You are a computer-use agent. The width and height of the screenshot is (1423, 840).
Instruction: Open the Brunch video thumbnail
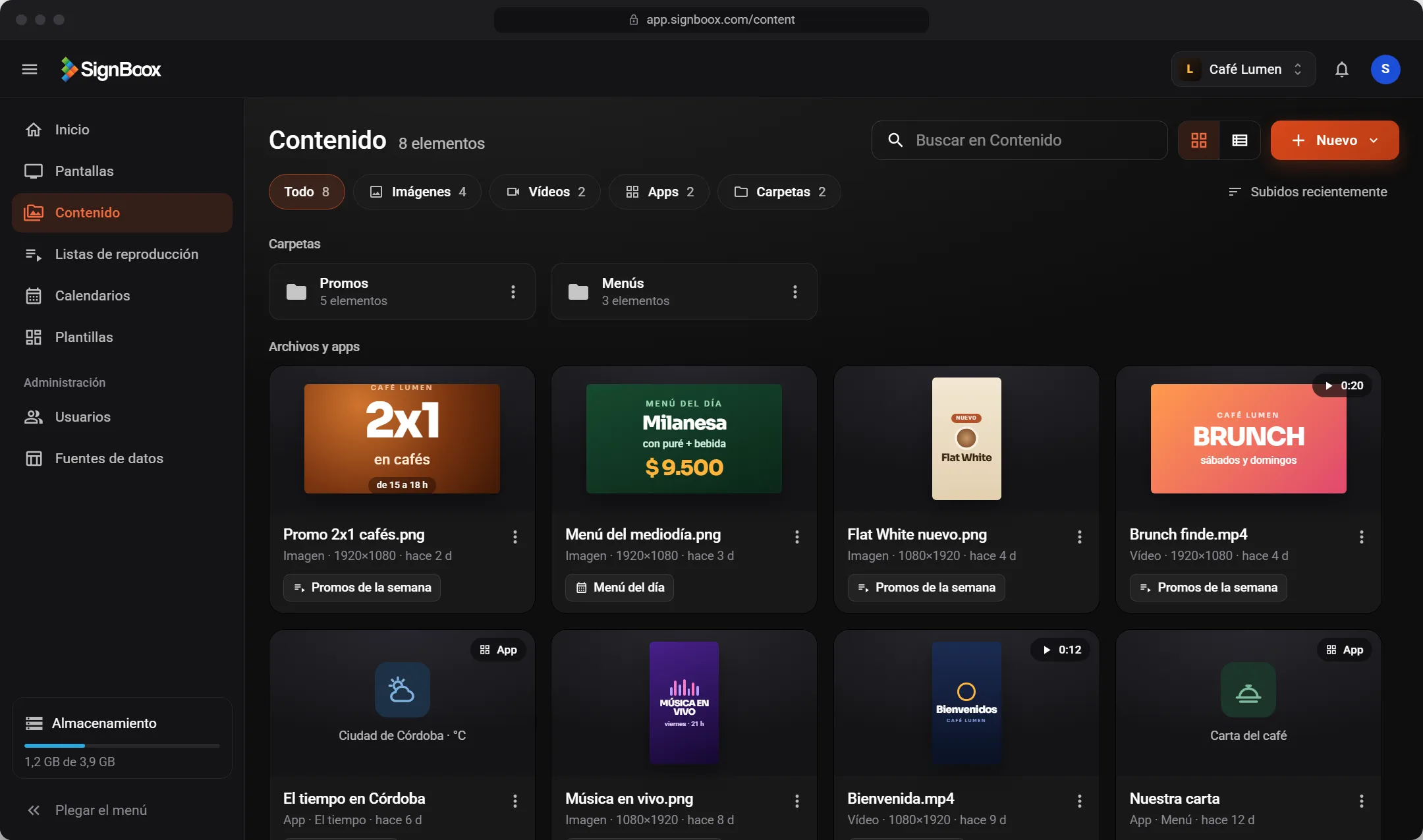tap(1248, 439)
